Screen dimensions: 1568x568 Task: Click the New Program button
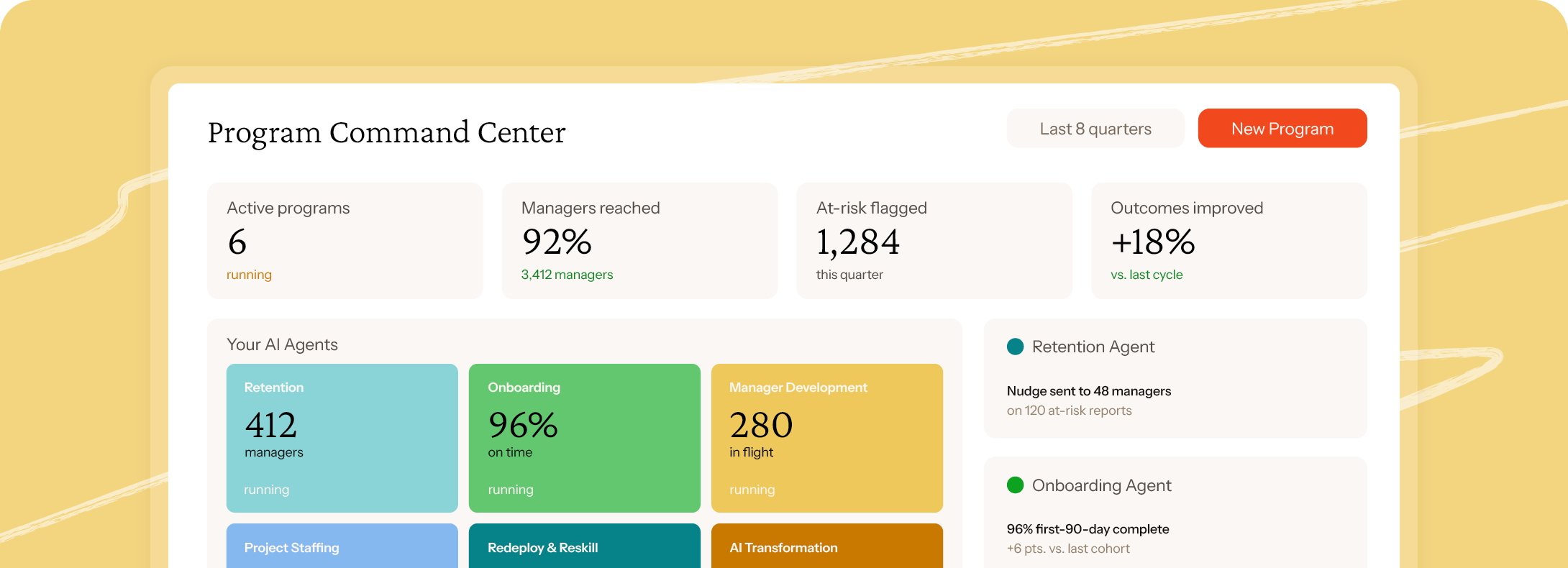point(1282,128)
